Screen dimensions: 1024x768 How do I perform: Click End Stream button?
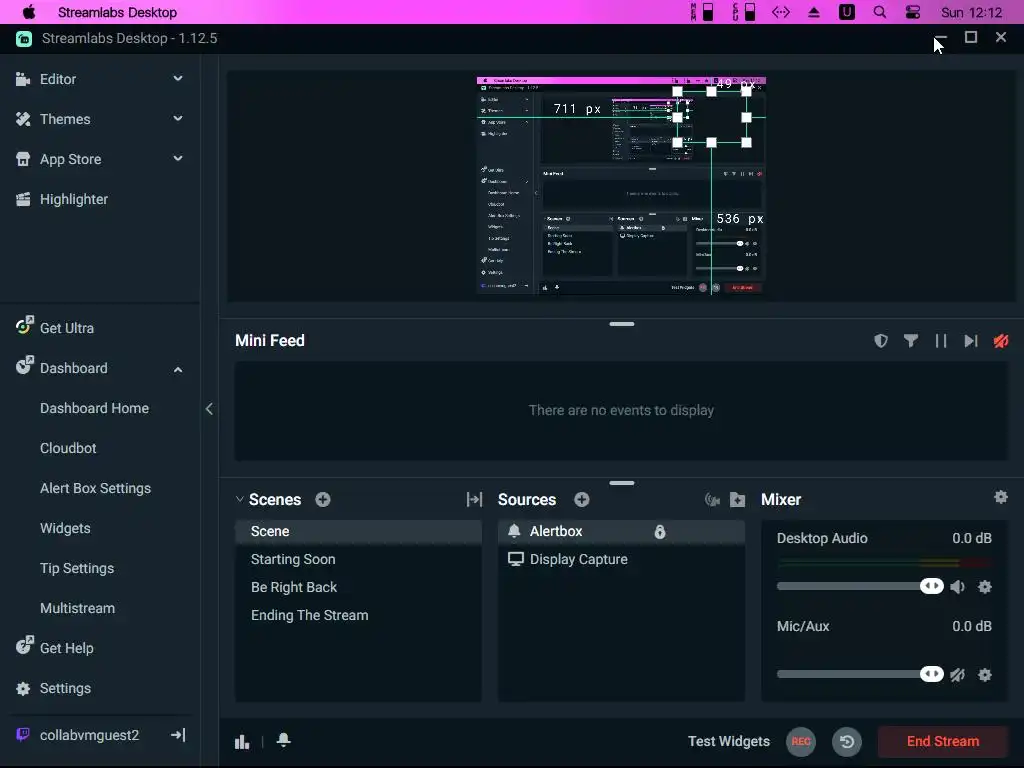[x=942, y=741]
